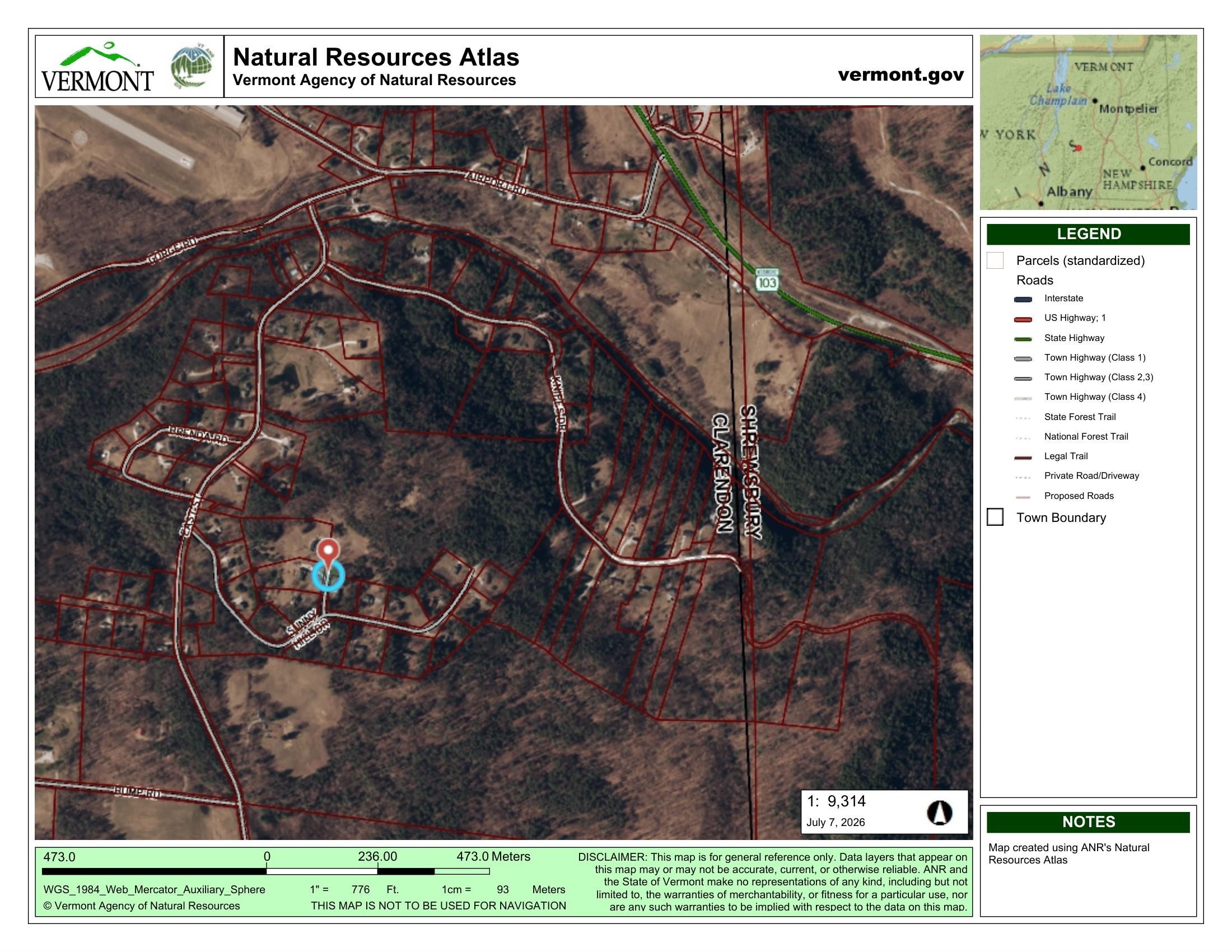Click the Interstate legend line symbol
The width and height of the screenshot is (1232, 952).
pos(1023,300)
